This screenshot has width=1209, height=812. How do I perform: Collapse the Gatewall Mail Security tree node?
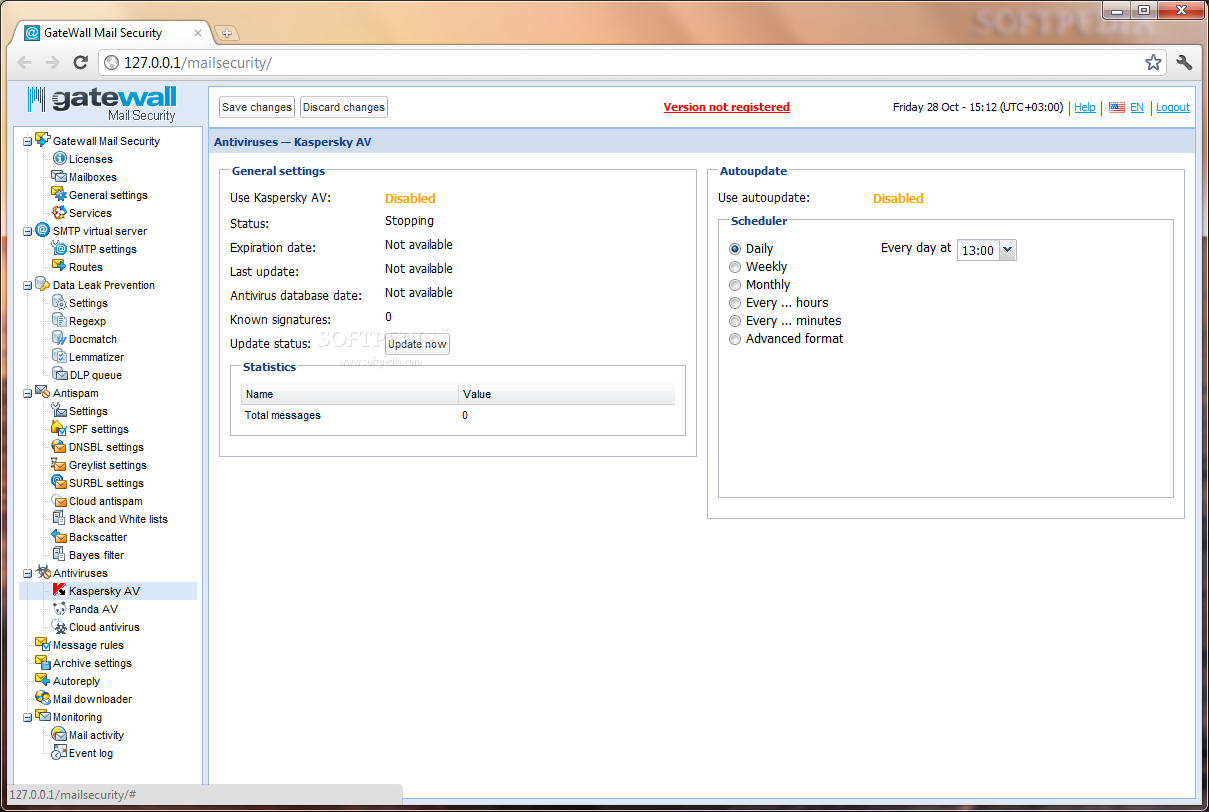tap(28, 141)
